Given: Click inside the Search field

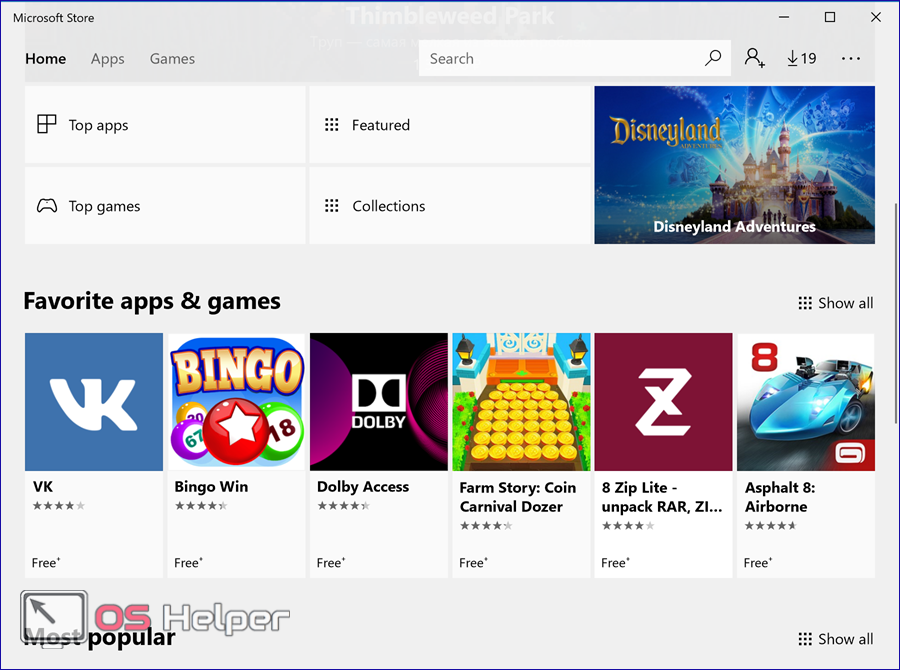Looking at the screenshot, I should click(560, 58).
